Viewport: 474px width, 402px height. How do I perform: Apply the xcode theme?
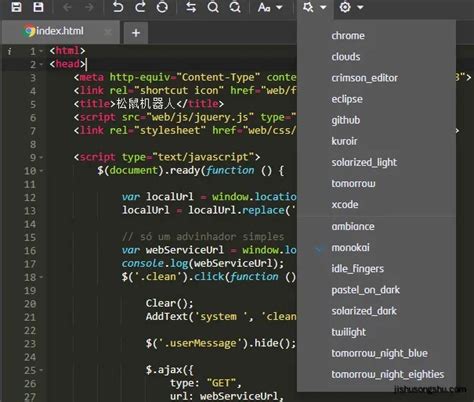click(x=345, y=205)
